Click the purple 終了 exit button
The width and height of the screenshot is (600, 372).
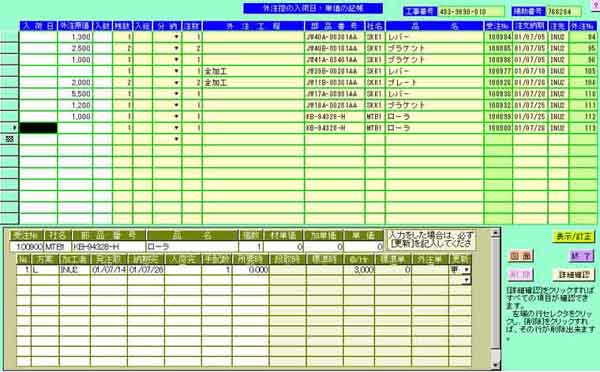581,256
